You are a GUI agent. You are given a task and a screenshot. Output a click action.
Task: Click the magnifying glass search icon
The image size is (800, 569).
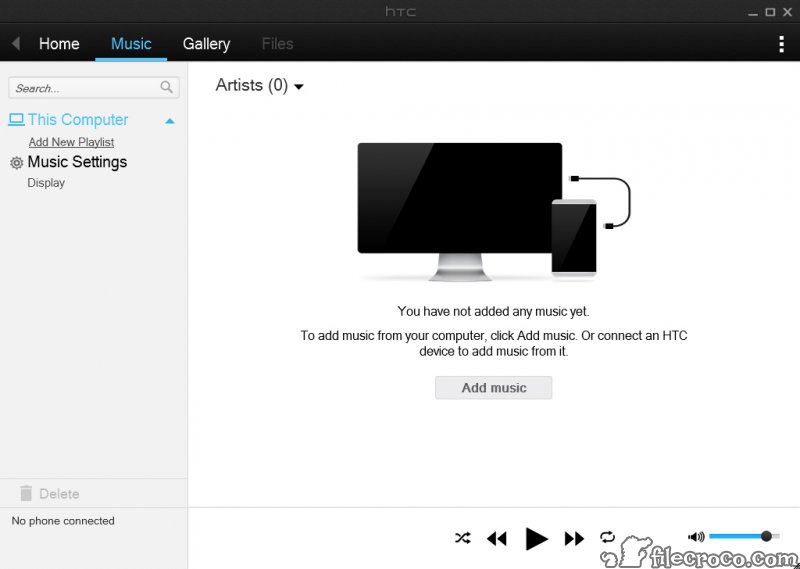[166, 87]
